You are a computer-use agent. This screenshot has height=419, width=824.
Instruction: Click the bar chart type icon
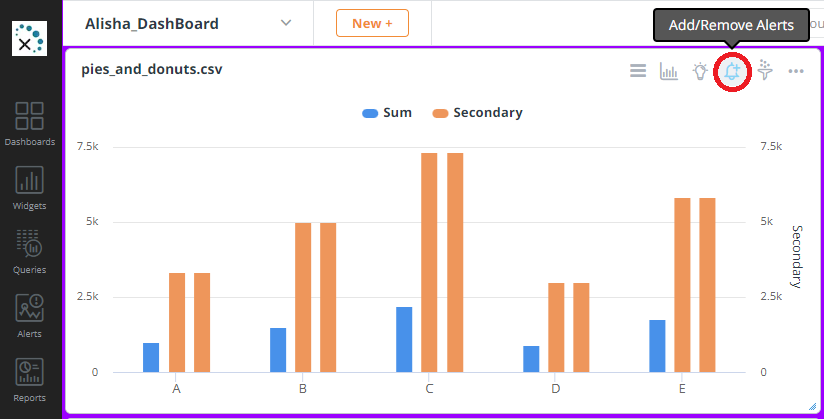(x=669, y=71)
